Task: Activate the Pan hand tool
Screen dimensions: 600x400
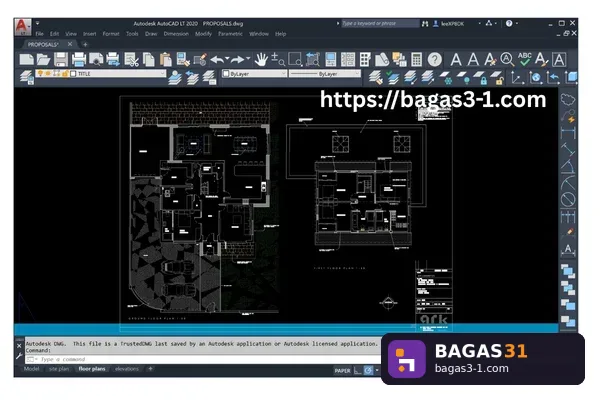Action: [x=261, y=59]
